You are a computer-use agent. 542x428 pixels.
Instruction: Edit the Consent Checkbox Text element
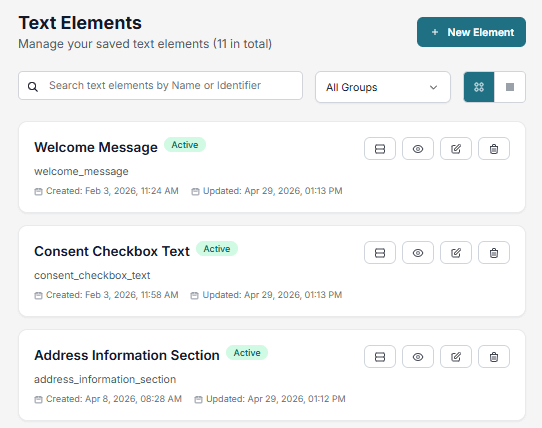pyautogui.click(x=456, y=253)
